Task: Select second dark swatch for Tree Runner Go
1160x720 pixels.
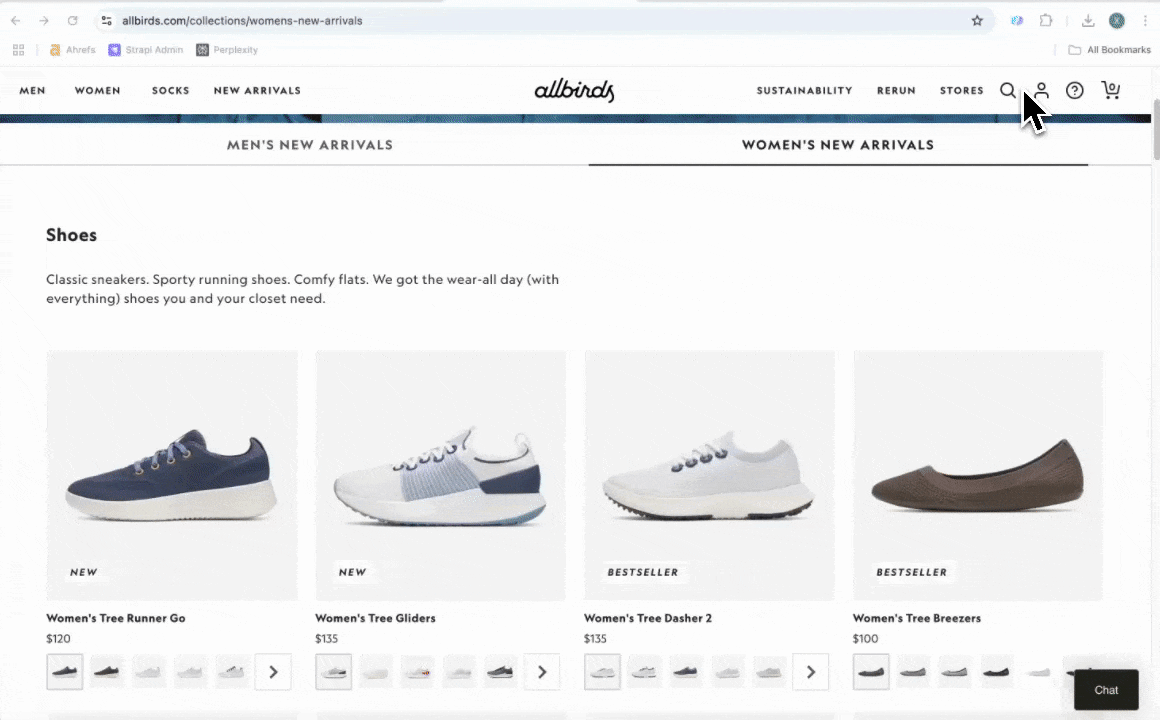Action: [107, 672]
